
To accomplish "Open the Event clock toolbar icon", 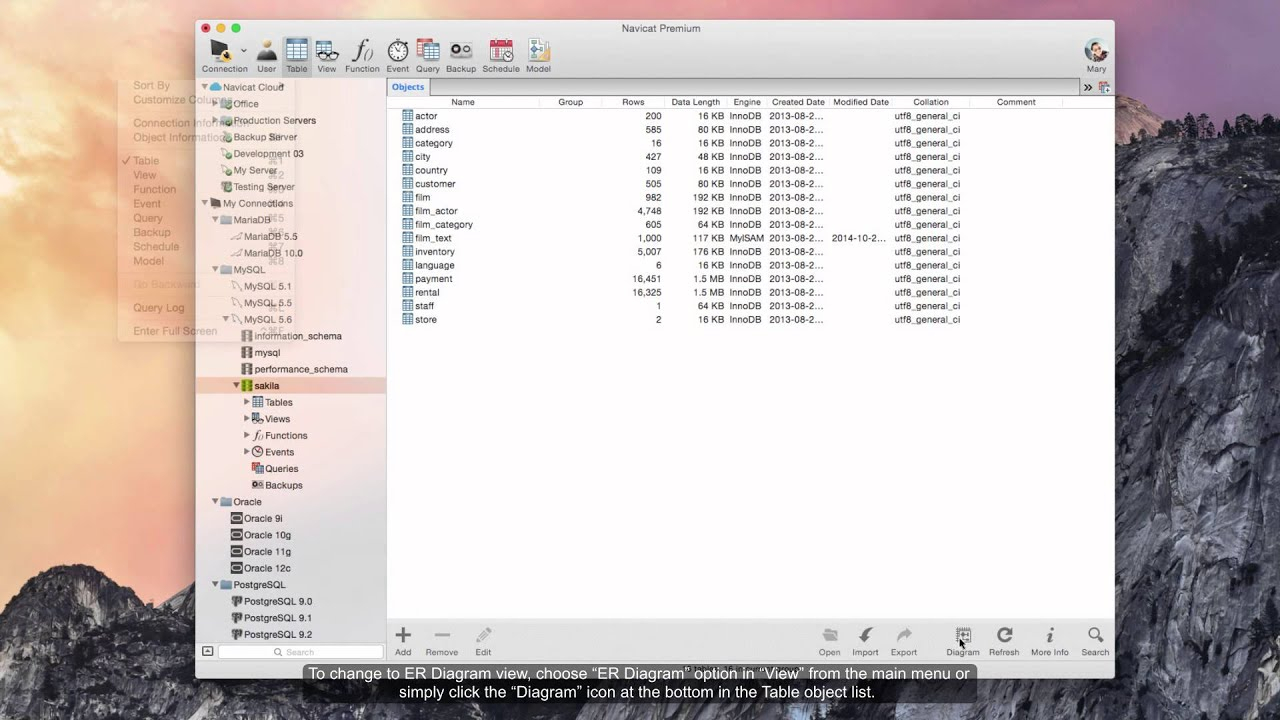I will (398, 51).
